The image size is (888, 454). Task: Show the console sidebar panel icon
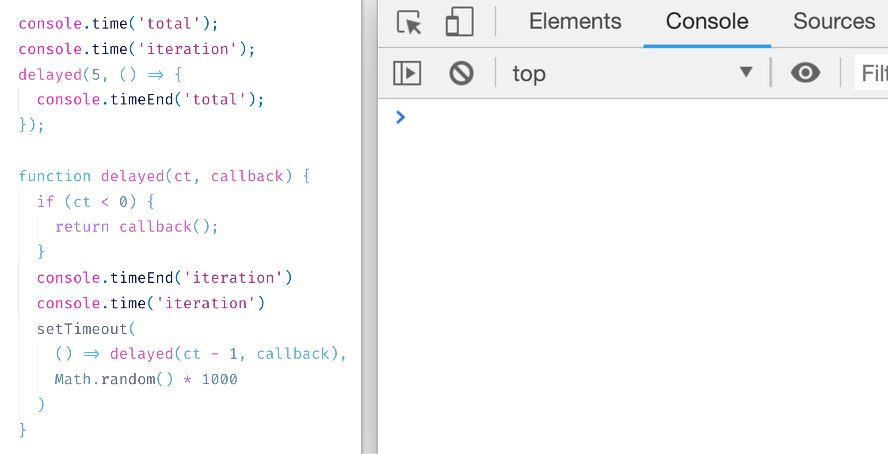click(407, 73)
